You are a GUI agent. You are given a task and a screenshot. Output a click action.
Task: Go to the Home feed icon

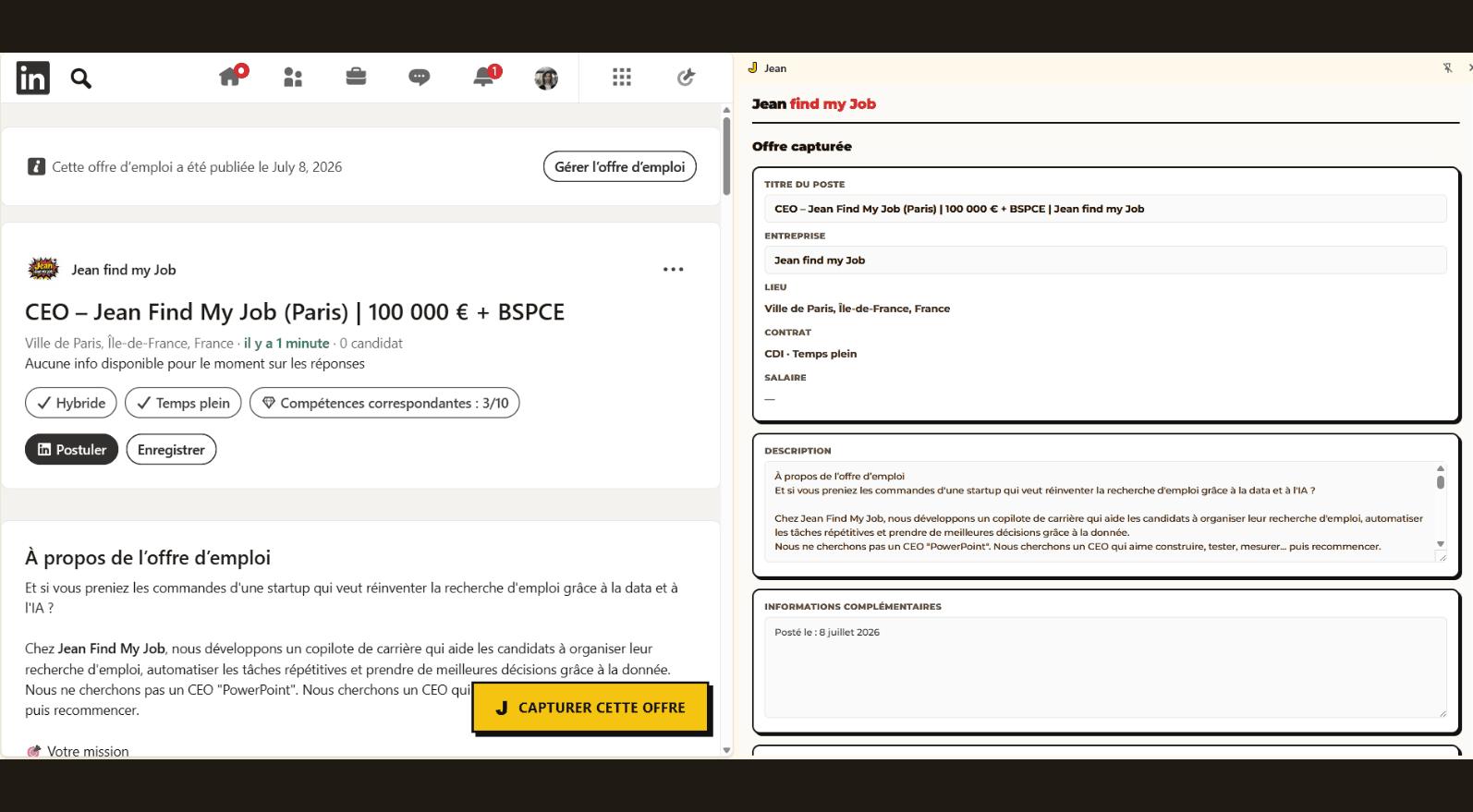click(230, 77)
